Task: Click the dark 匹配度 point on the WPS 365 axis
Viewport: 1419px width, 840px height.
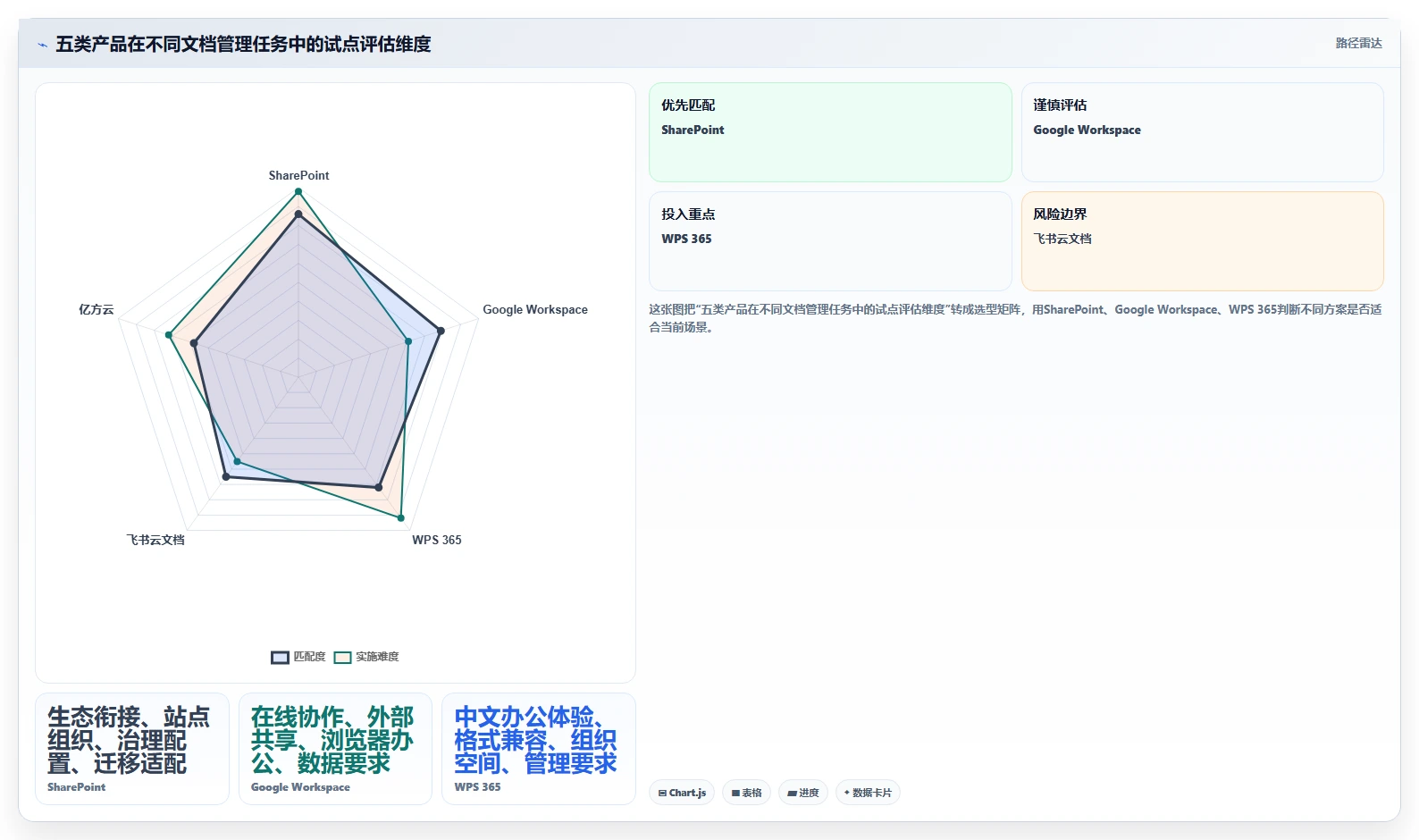Action: click(x=379, y=488)
